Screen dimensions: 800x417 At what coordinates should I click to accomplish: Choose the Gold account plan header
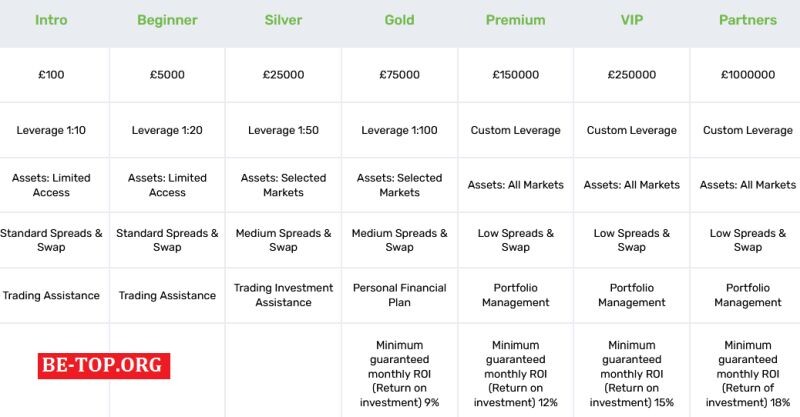(399, 20)
